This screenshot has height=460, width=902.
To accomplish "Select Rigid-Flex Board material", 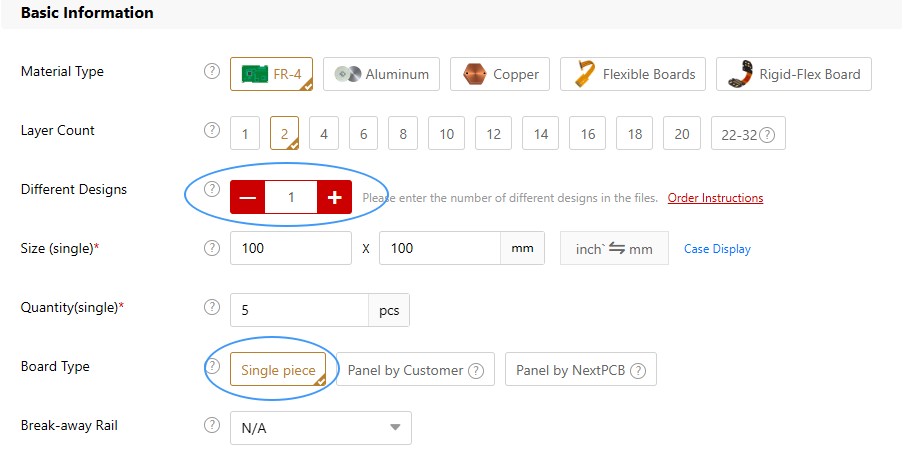I will [x=794, y=74].
